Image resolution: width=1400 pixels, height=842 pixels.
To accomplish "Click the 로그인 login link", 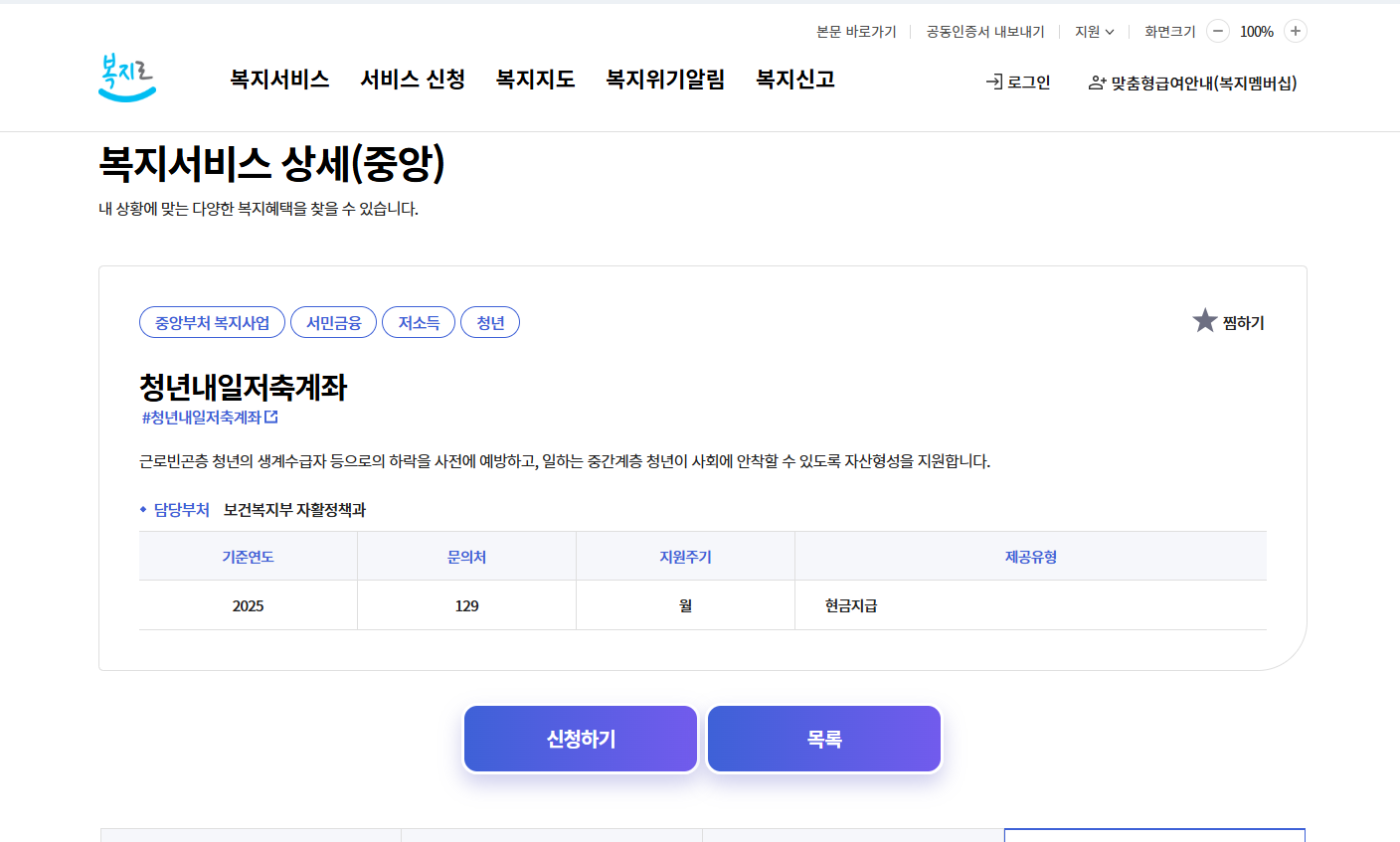I will coord(1018,83).
